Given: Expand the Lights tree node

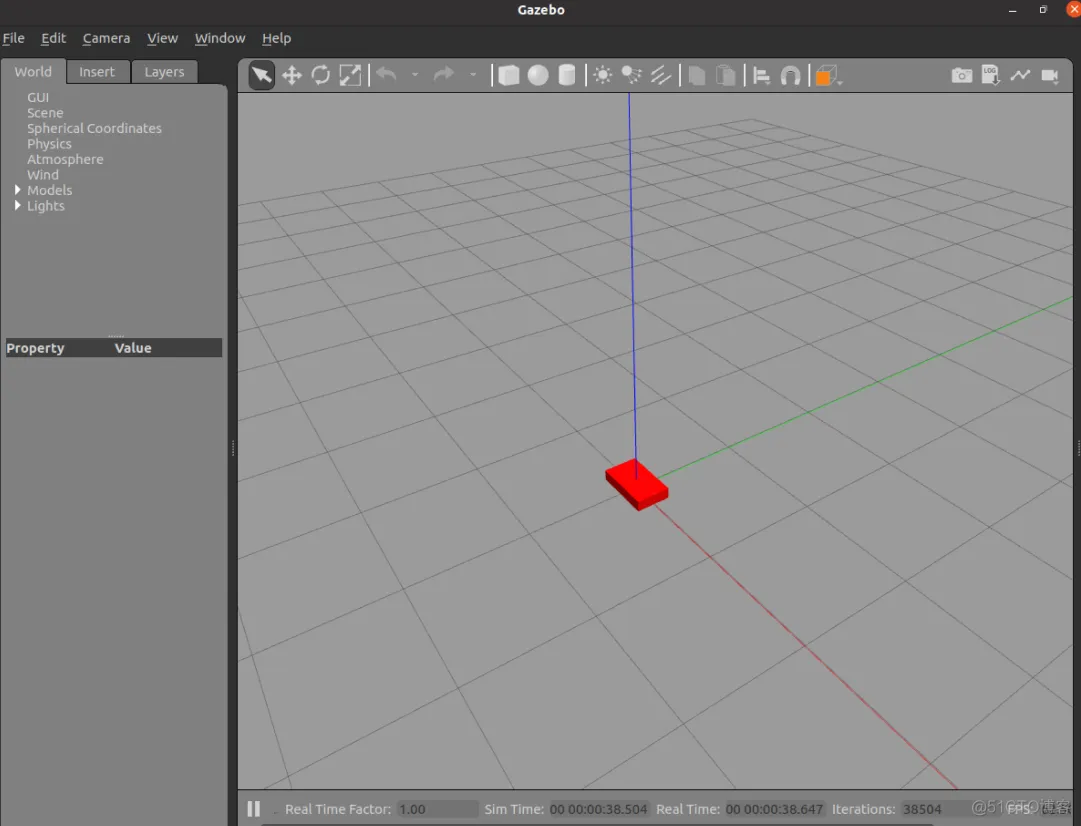Looking at the screenshot, I should 17,205.
